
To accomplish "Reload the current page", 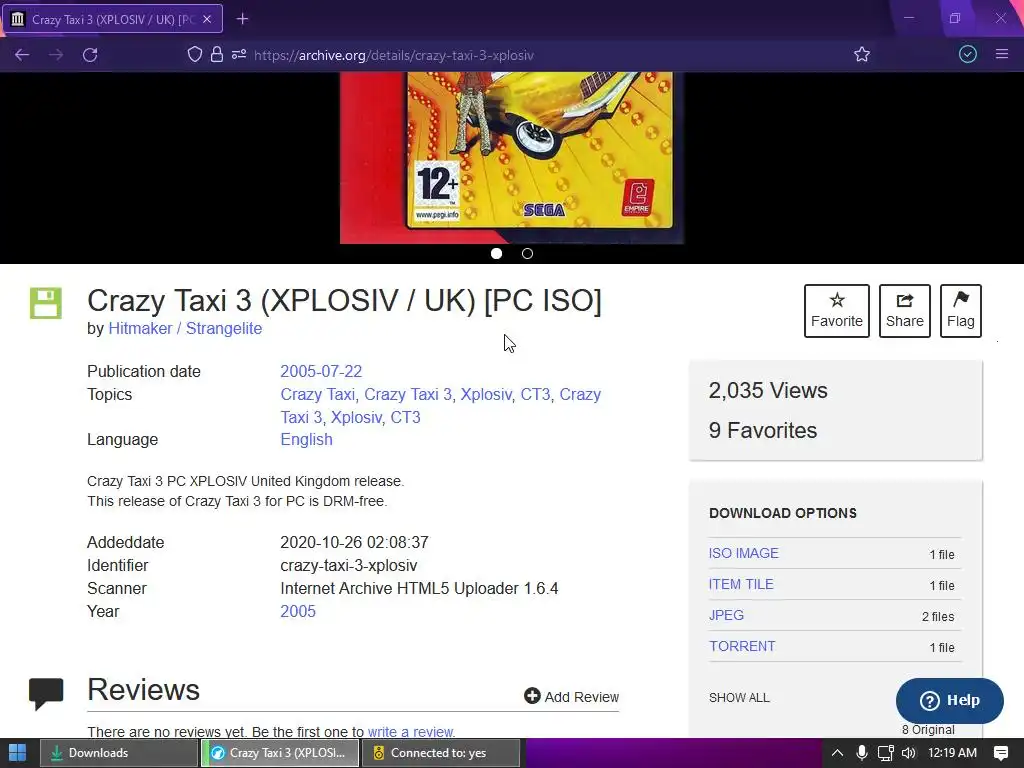I will pyautogui.click(x=90, y=55).
